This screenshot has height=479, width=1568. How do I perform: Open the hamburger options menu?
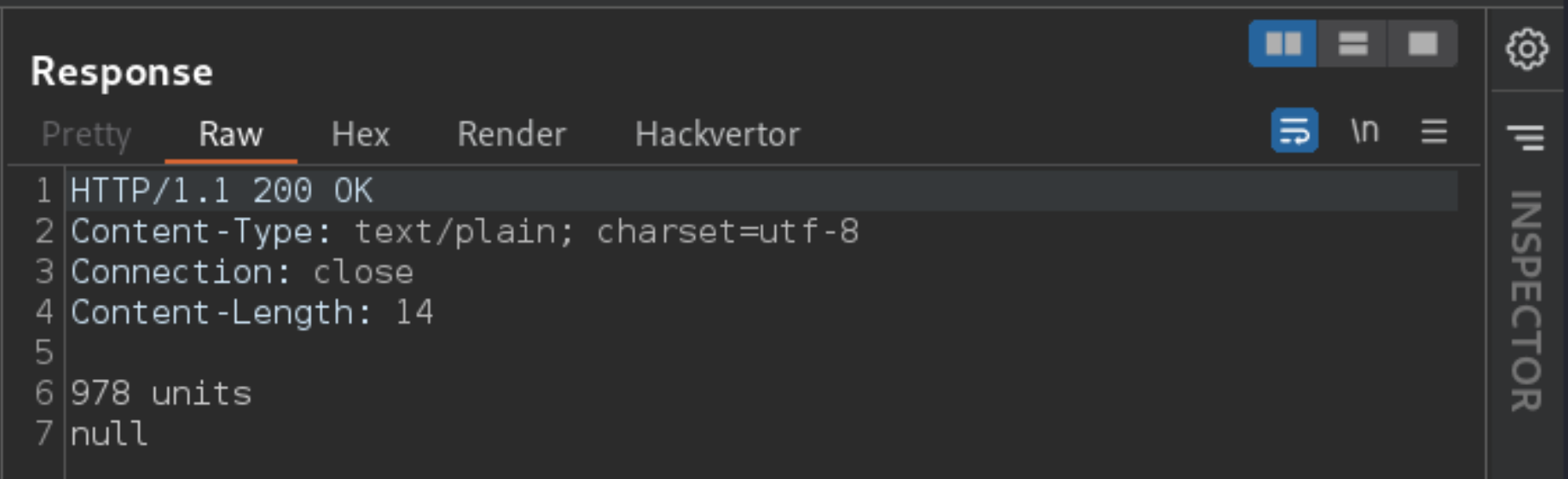(1434, 132)
